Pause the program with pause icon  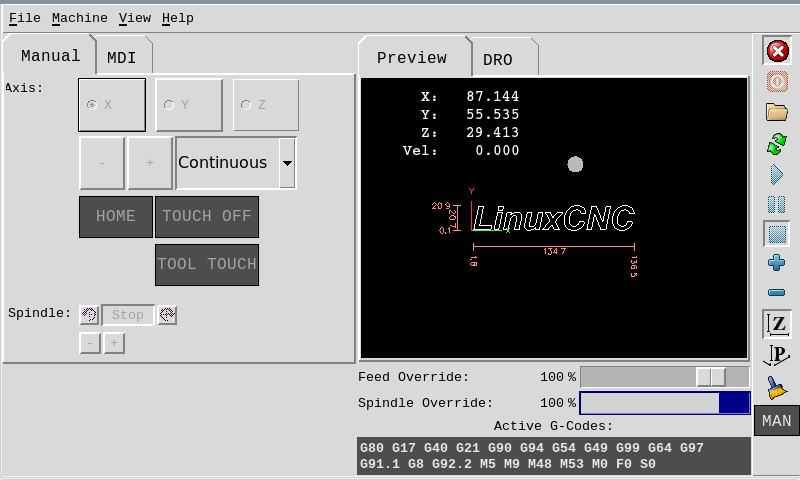click(777, 205)
